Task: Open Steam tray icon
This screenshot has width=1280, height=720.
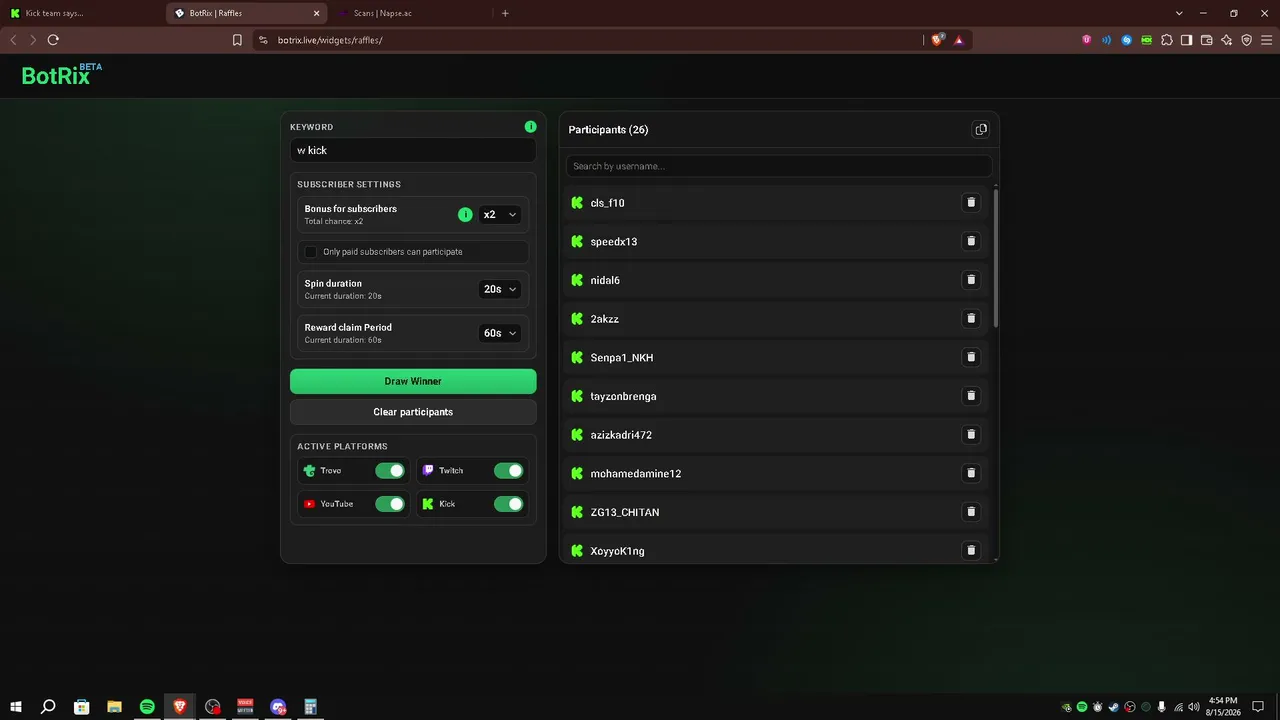Action: [x=1113, y=707]
